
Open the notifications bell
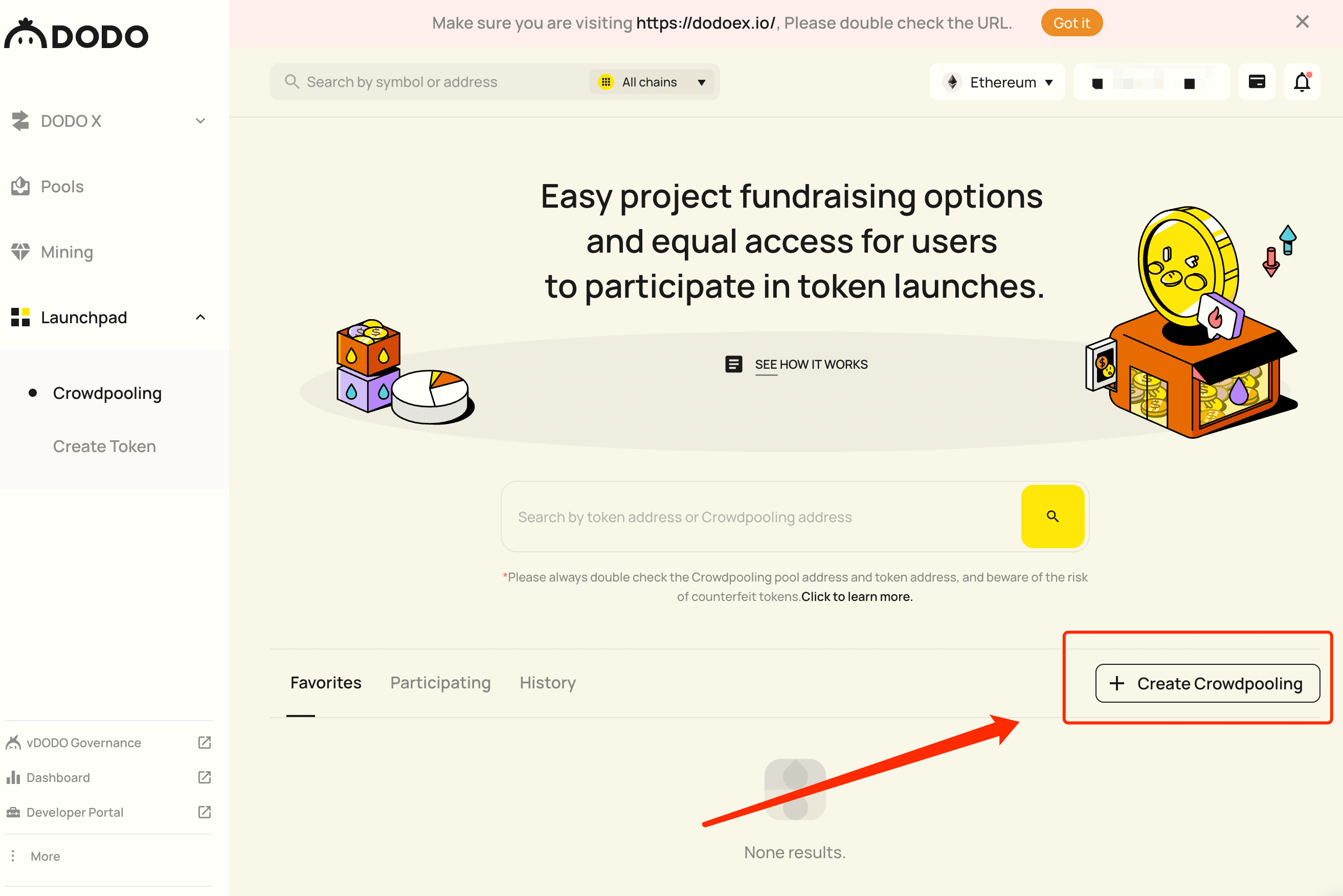click(1302, 82)
